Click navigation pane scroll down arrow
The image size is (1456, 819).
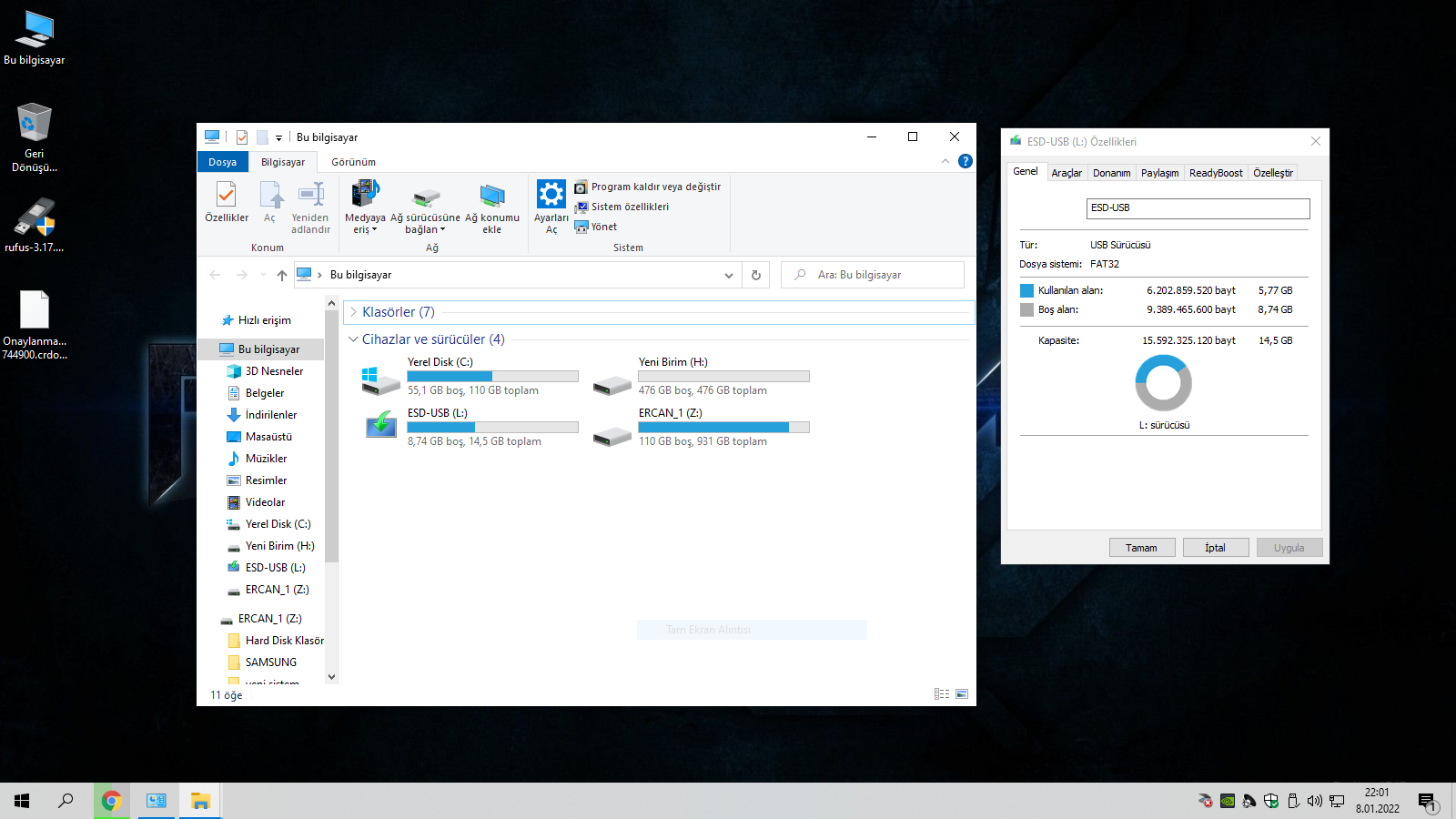coord(331,676)
